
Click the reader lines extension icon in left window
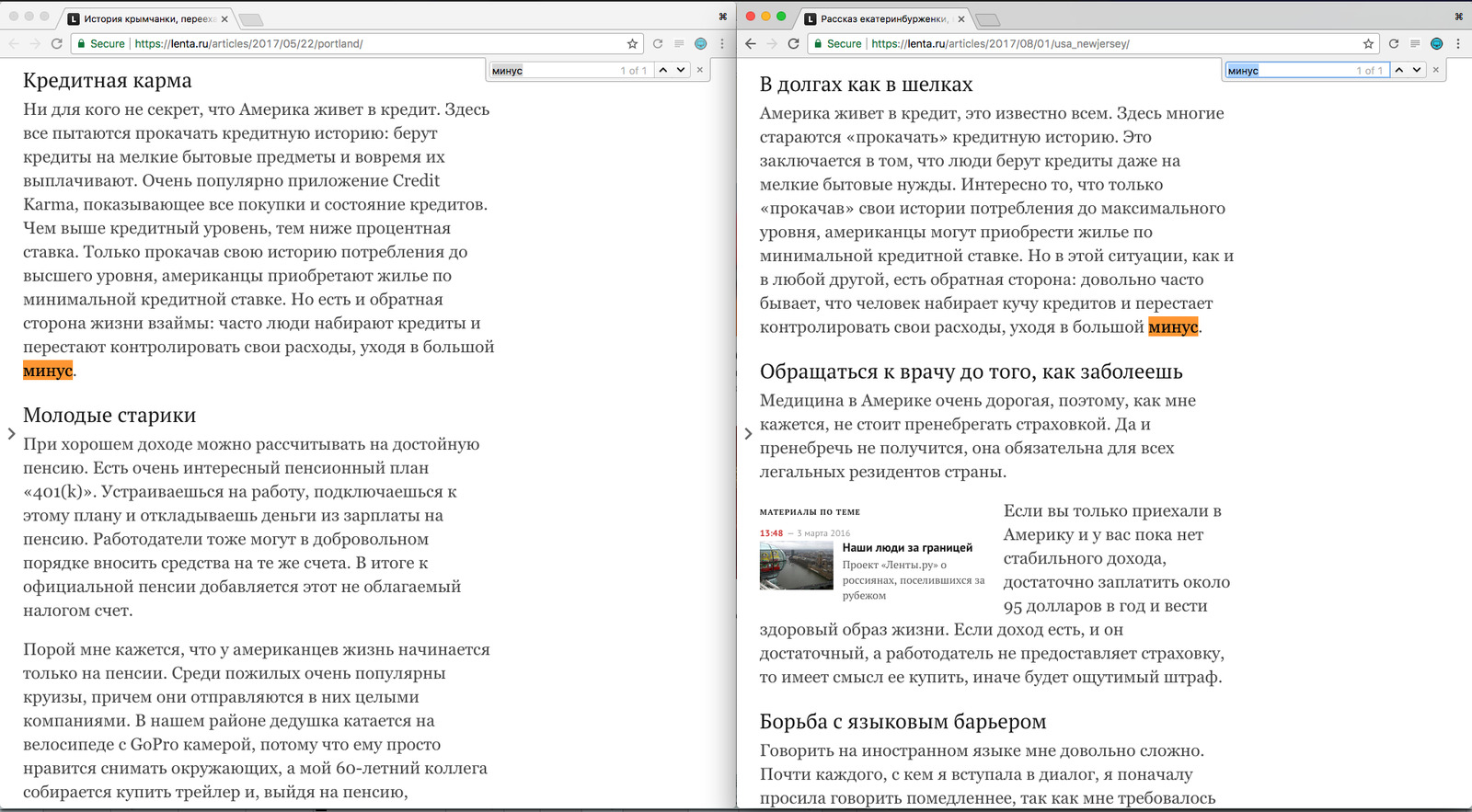tap(679, 43)
